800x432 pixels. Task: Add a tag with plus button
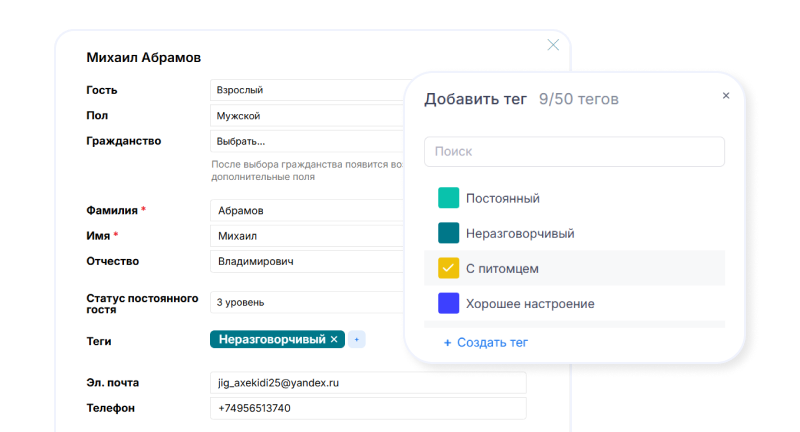pyautogui.click(x=357, y=339)
